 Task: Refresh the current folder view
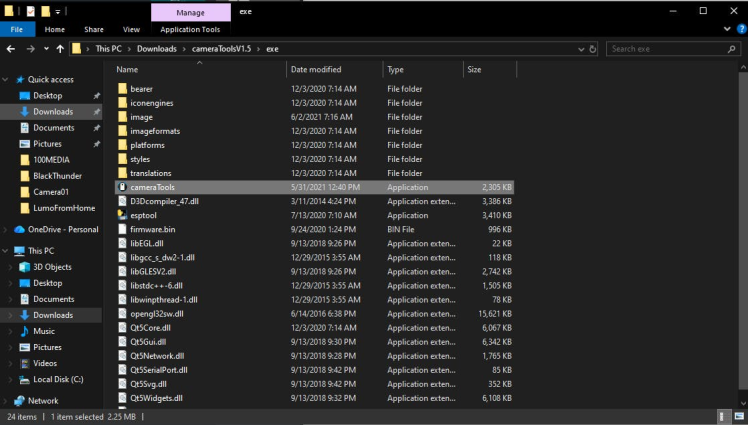(x=594, y=48)
